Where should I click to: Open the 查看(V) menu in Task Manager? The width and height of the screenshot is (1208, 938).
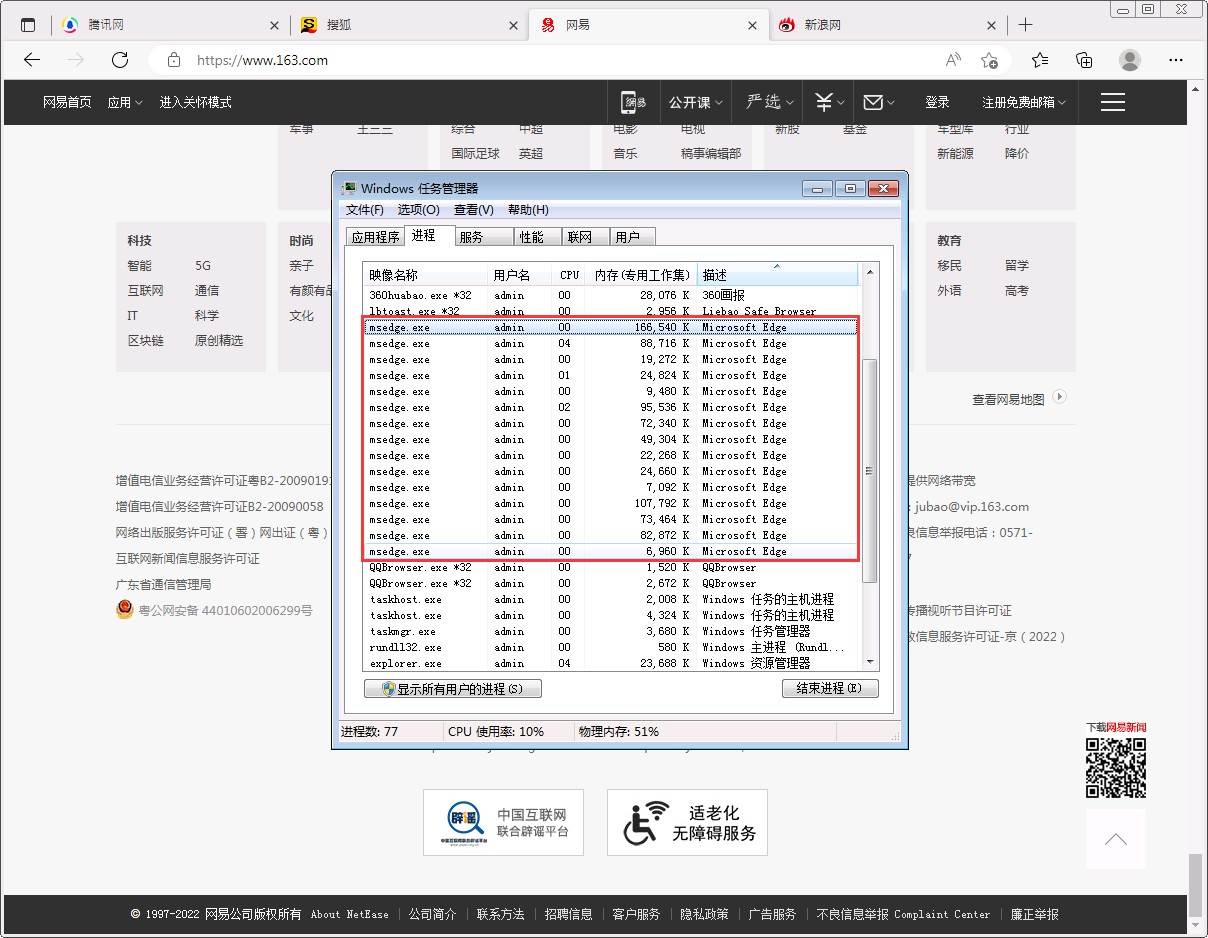(474, 210)
